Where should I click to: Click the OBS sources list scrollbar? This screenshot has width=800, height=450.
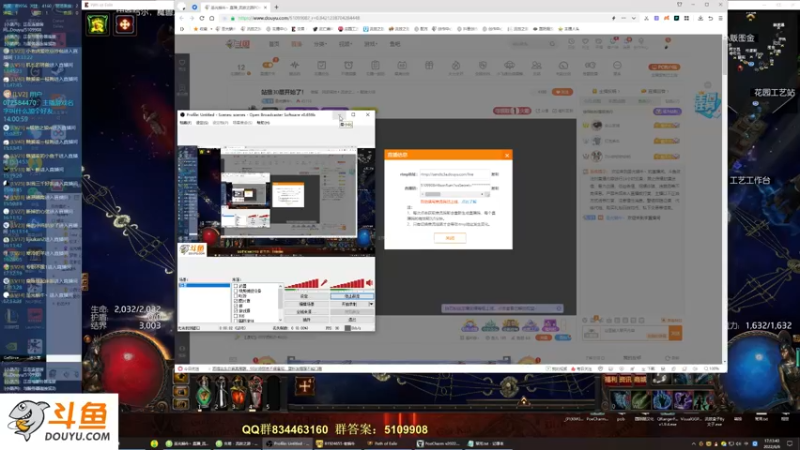click(x=280, y=303)
